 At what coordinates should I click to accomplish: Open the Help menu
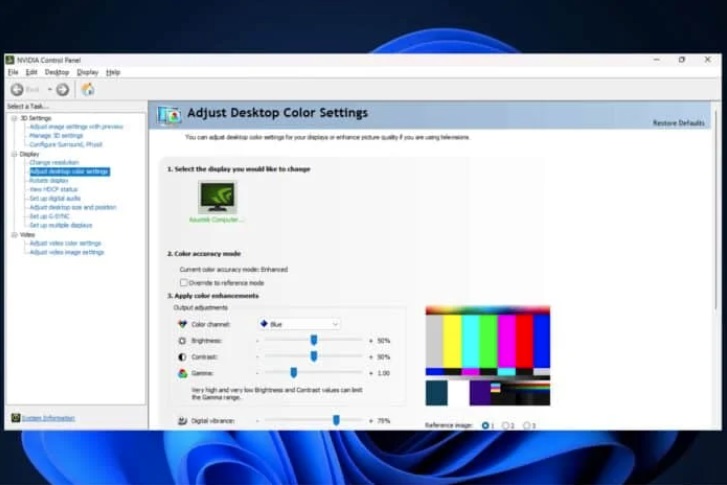(x=113, y=72)
